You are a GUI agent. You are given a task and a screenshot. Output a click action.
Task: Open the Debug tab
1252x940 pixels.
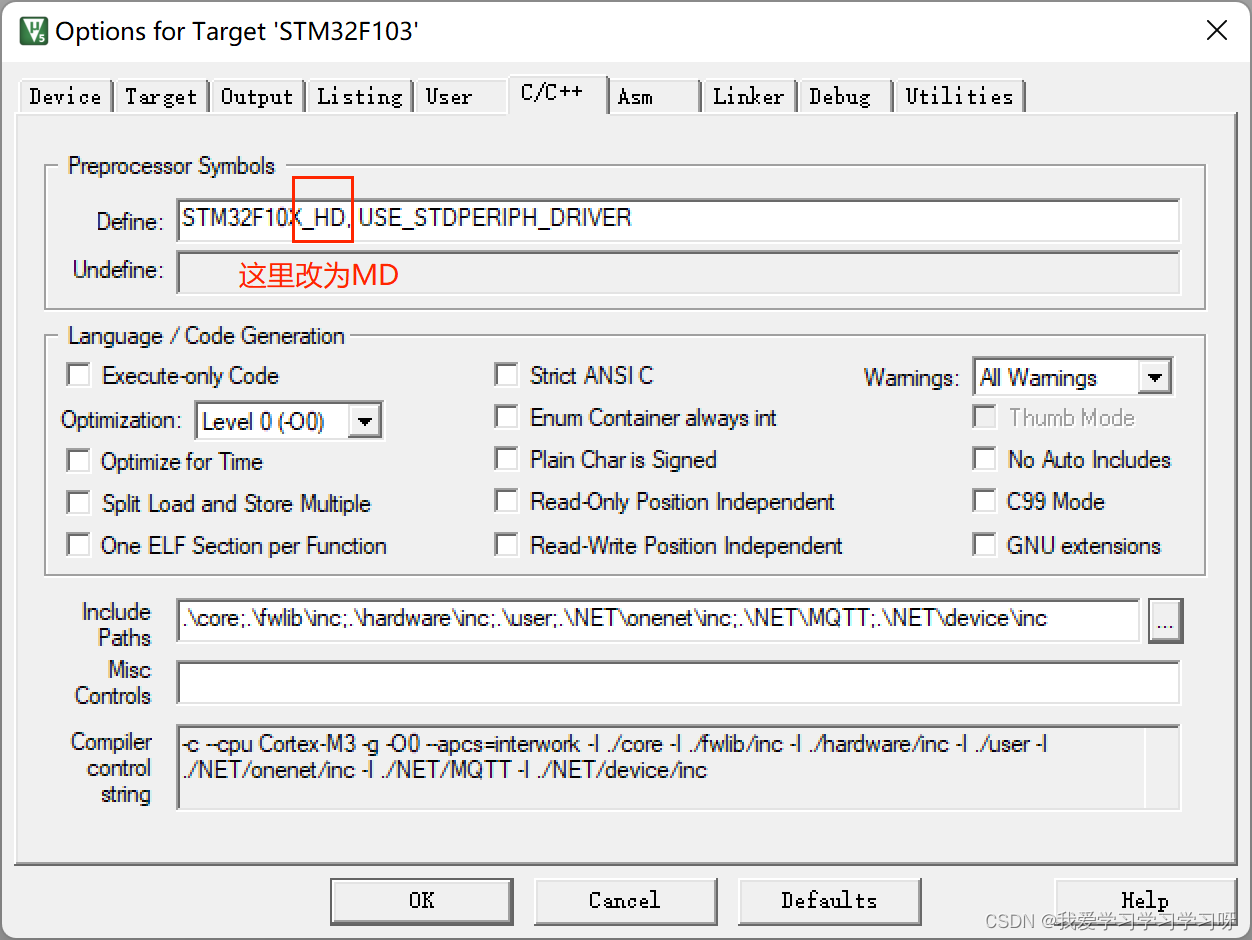click(x=843, y=96)
